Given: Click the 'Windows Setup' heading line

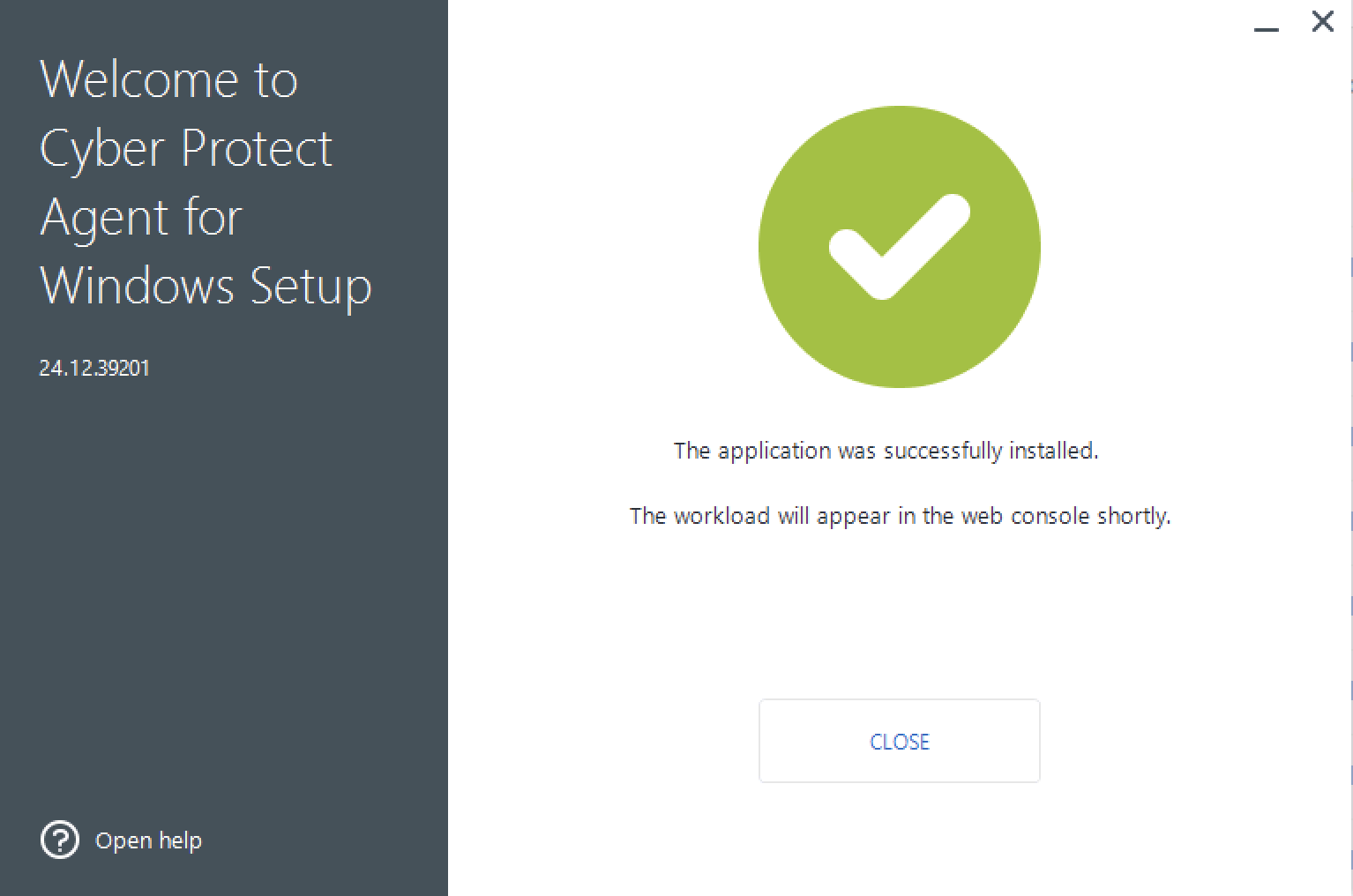Looking at the screenshot, I should click(206, 286).
